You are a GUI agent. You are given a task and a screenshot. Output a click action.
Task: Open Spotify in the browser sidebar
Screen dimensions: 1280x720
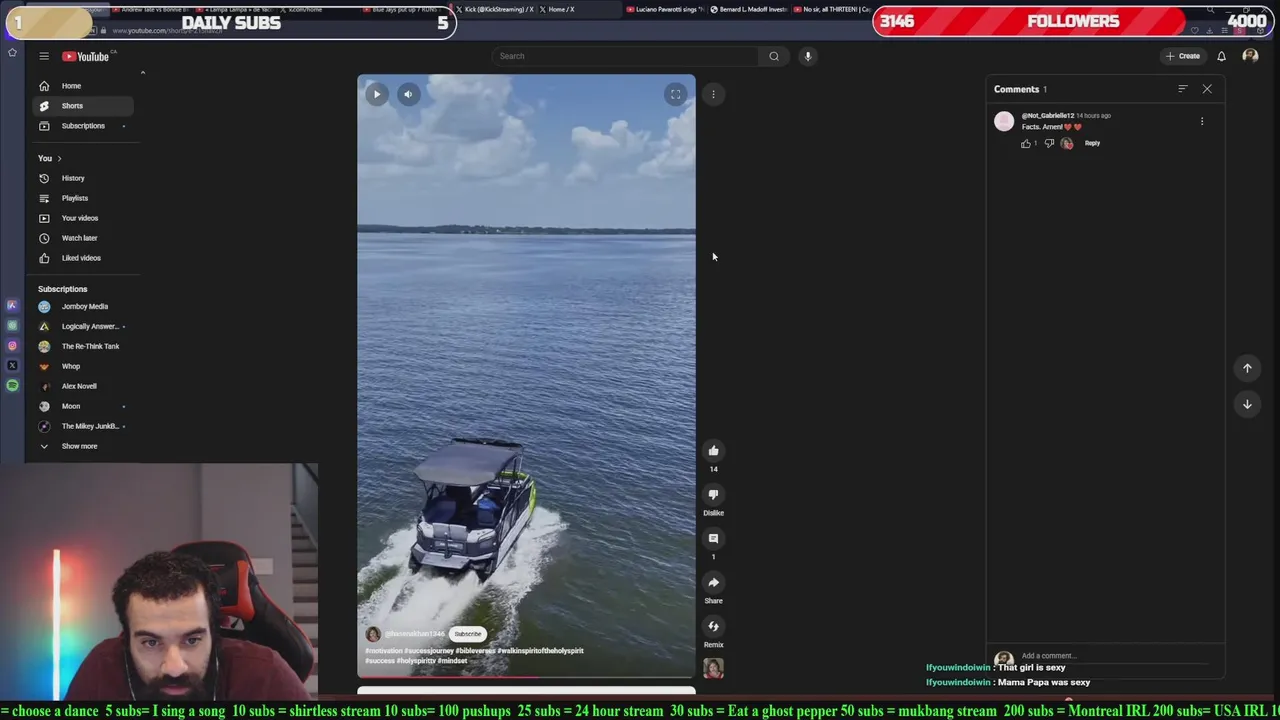pyautogui.click(x=12, y=386)
